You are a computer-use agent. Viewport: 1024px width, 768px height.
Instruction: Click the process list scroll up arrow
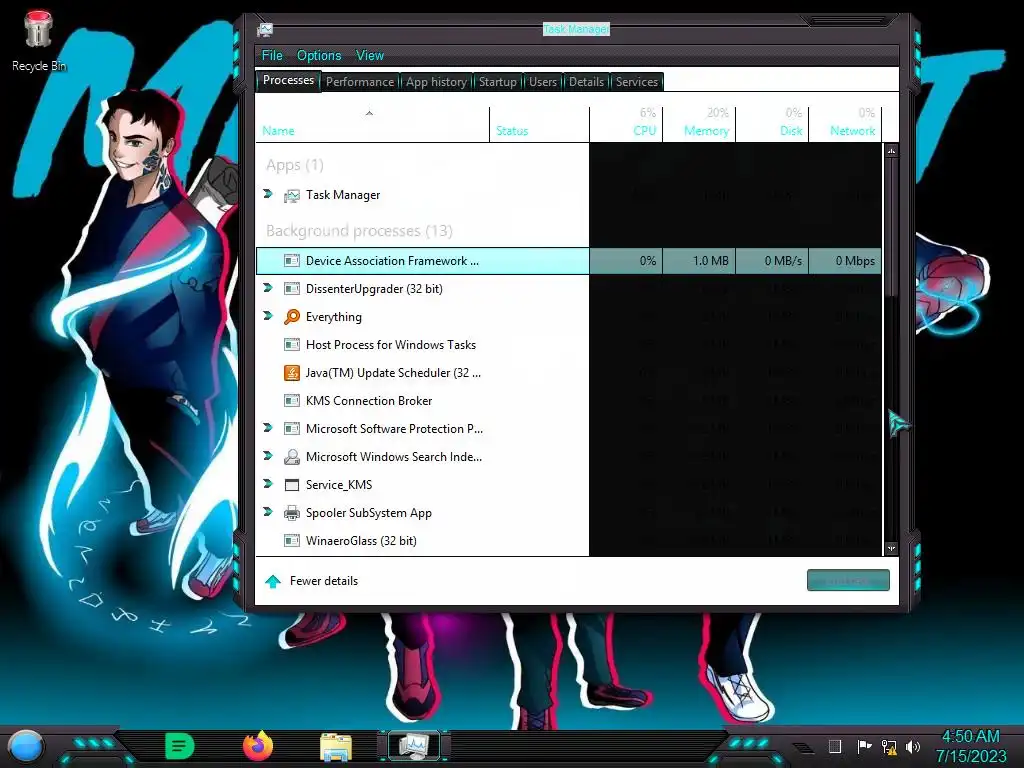tap(891, 151)
